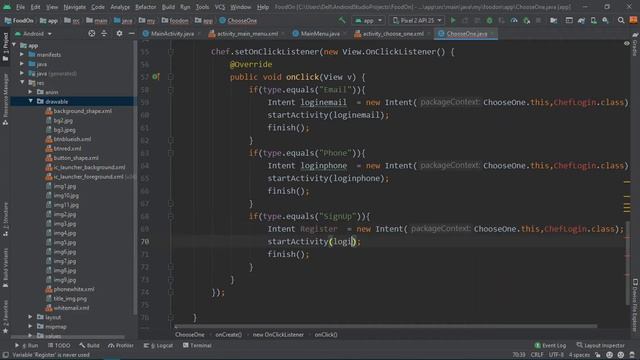Open the Android project view dropdown
This screenshot has height=360, width=640.
pos(33,33)
